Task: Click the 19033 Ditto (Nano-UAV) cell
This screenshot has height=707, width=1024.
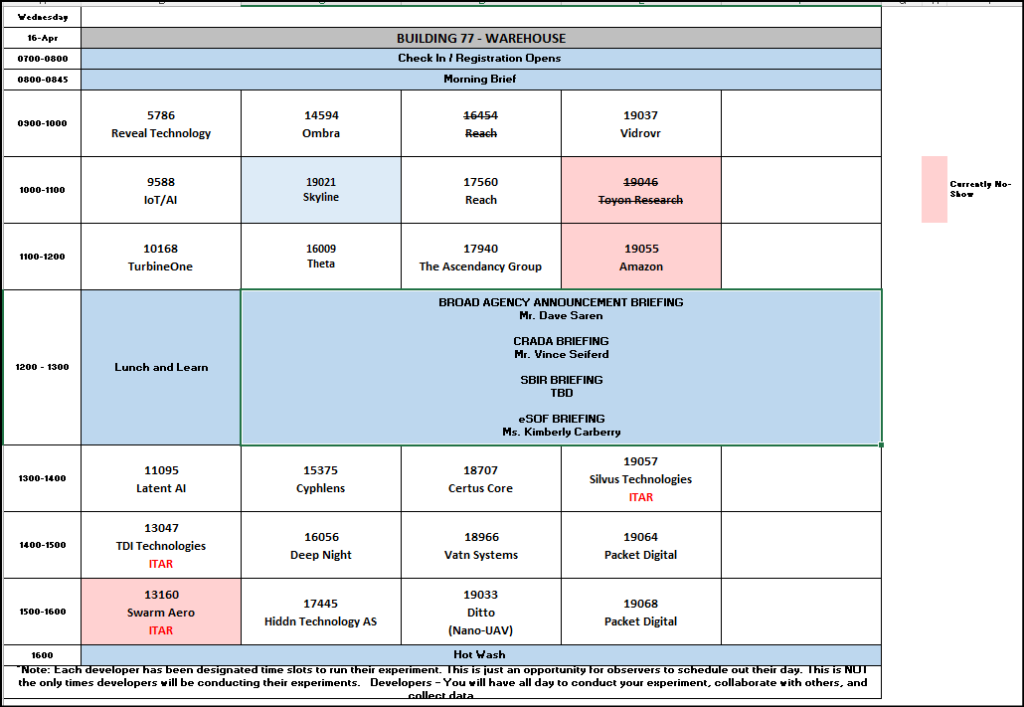Action: [481, 612]
